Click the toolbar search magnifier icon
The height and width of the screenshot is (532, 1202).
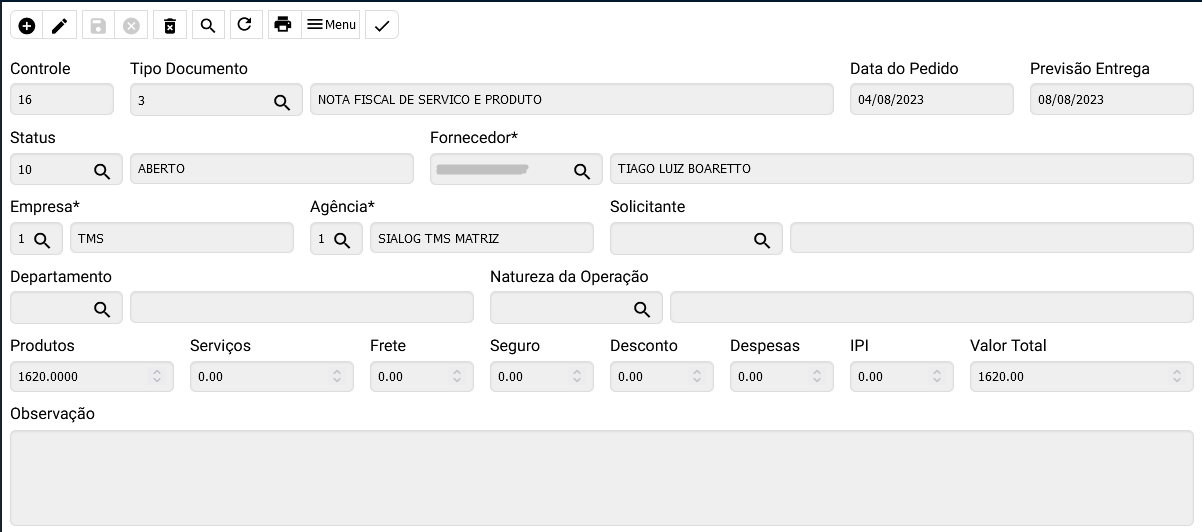point(208,25)
